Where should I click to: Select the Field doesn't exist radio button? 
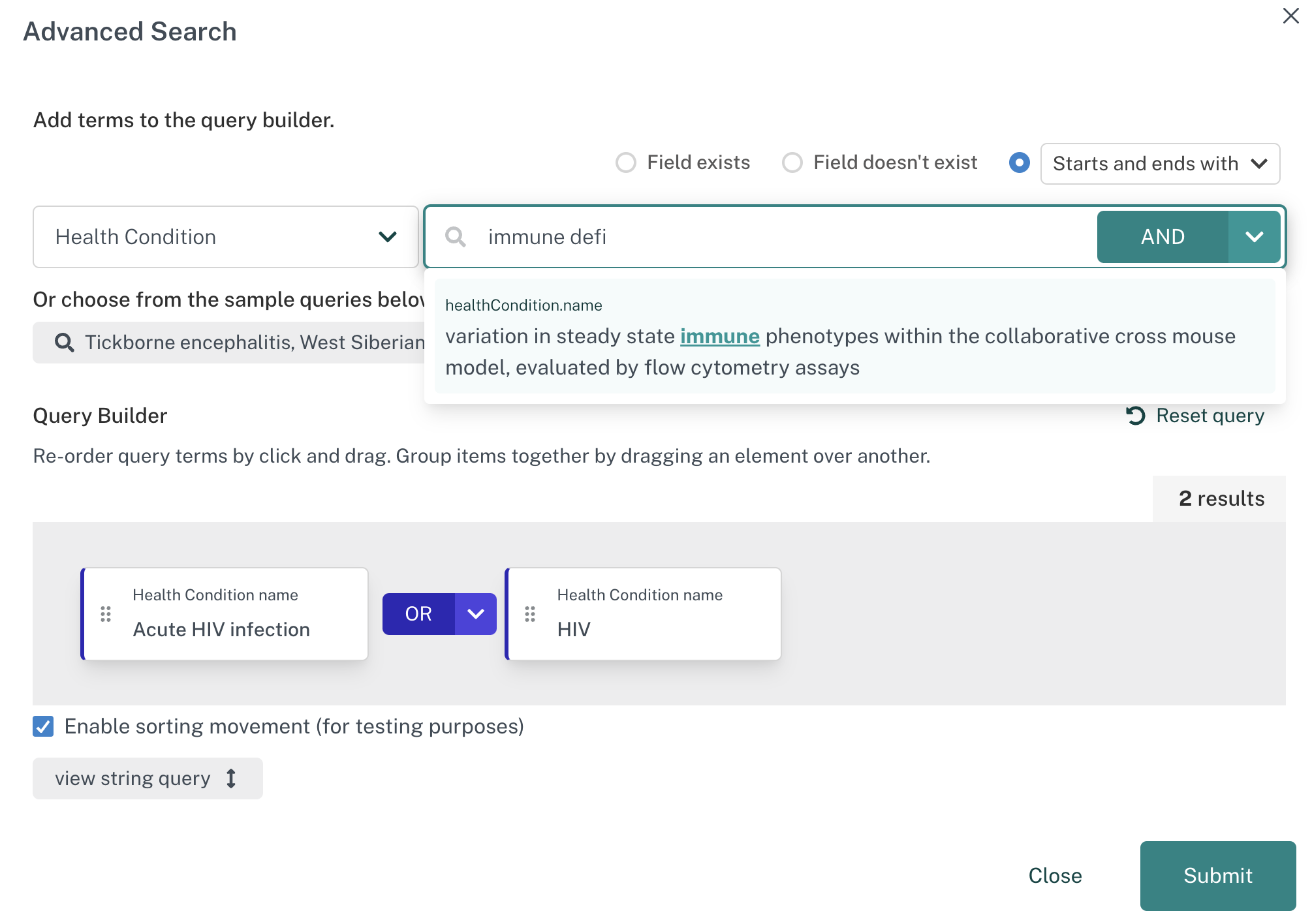coord(792,162)
